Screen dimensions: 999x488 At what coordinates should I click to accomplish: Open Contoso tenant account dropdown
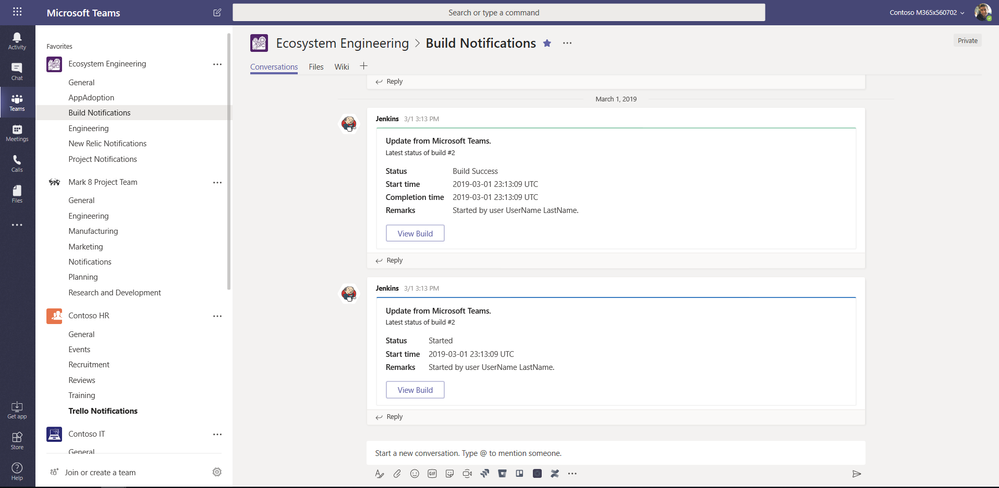tap(927, 12)
